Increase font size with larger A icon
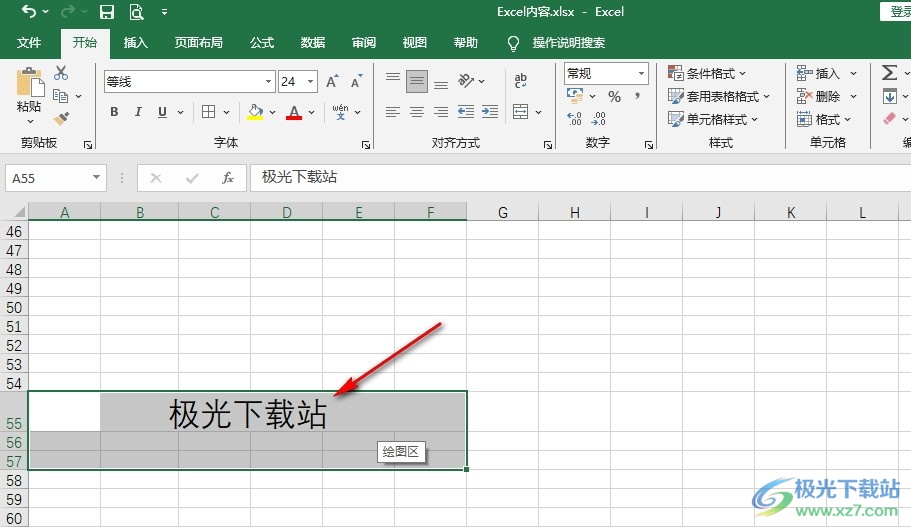911x527 pixels. [332, 82]
